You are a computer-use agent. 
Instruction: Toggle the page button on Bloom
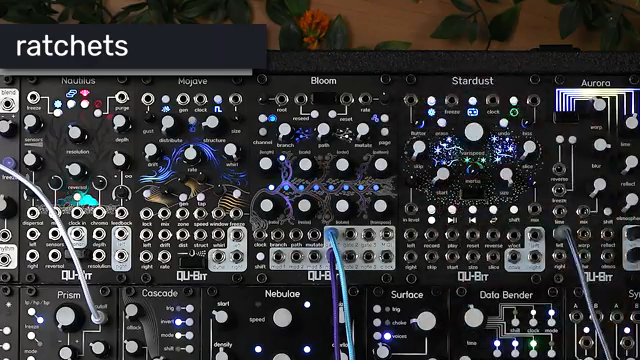pos(384,132)
